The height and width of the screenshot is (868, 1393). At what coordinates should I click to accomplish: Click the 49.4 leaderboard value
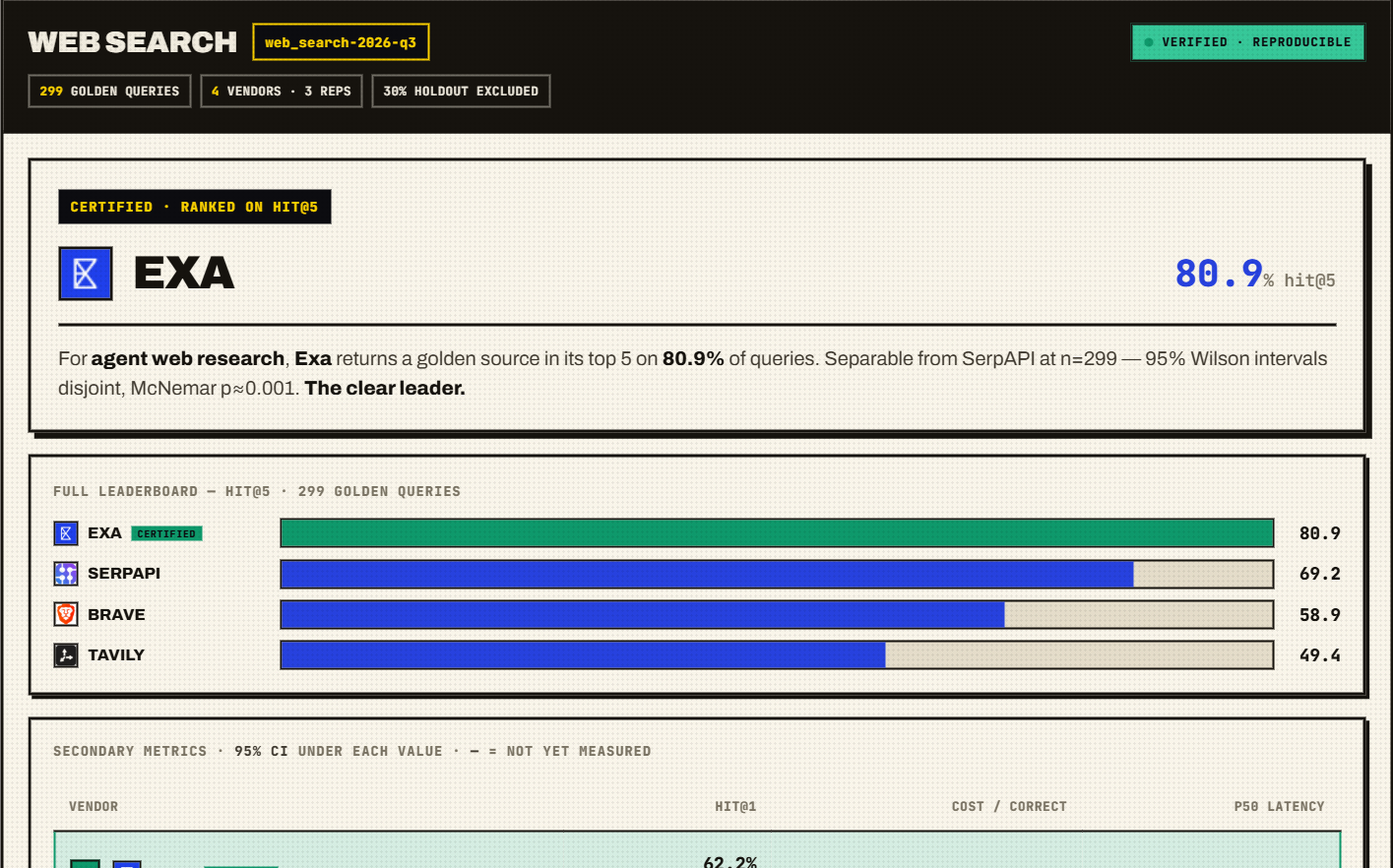point(1320,655)
